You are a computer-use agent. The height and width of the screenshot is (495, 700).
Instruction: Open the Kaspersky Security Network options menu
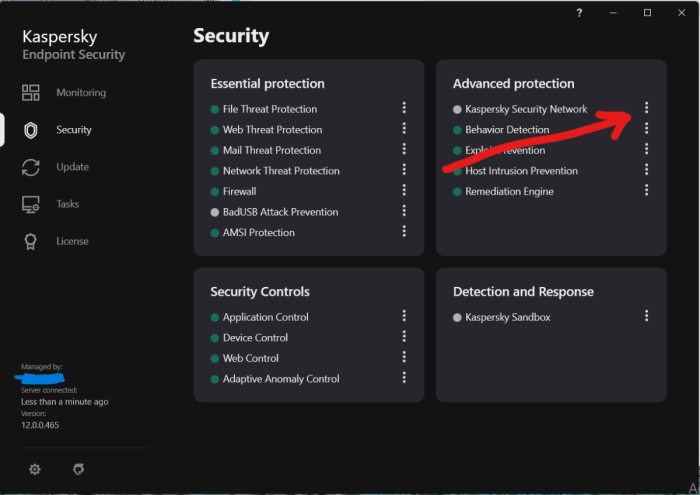(x=647, y=108)
